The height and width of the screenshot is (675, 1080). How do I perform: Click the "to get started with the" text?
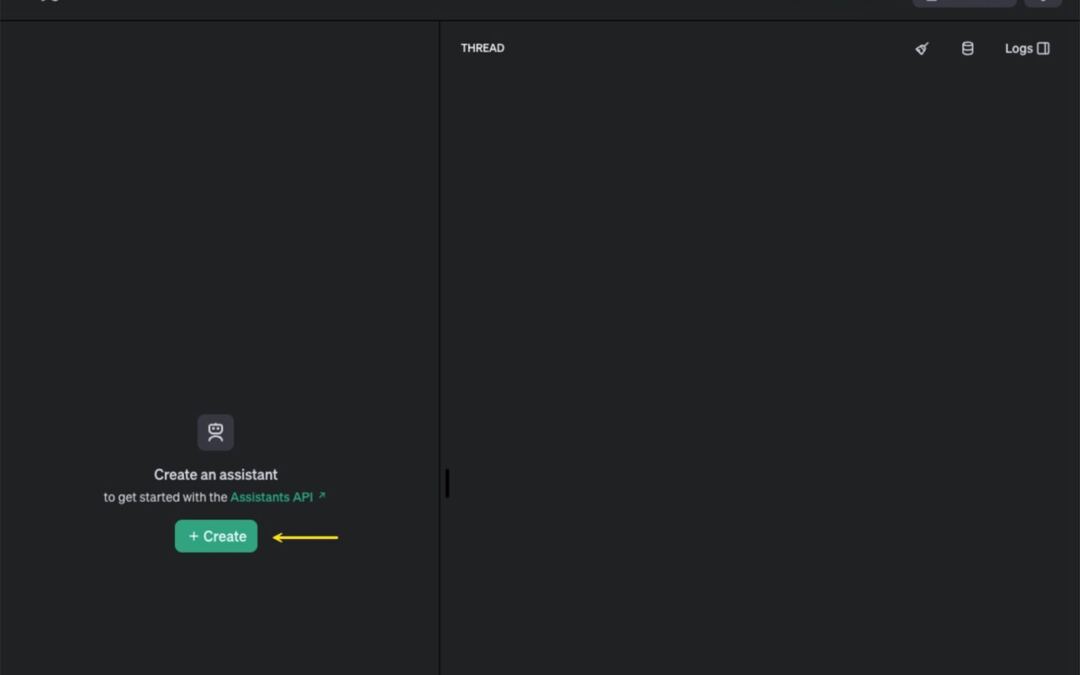click(x=165, y=497)
